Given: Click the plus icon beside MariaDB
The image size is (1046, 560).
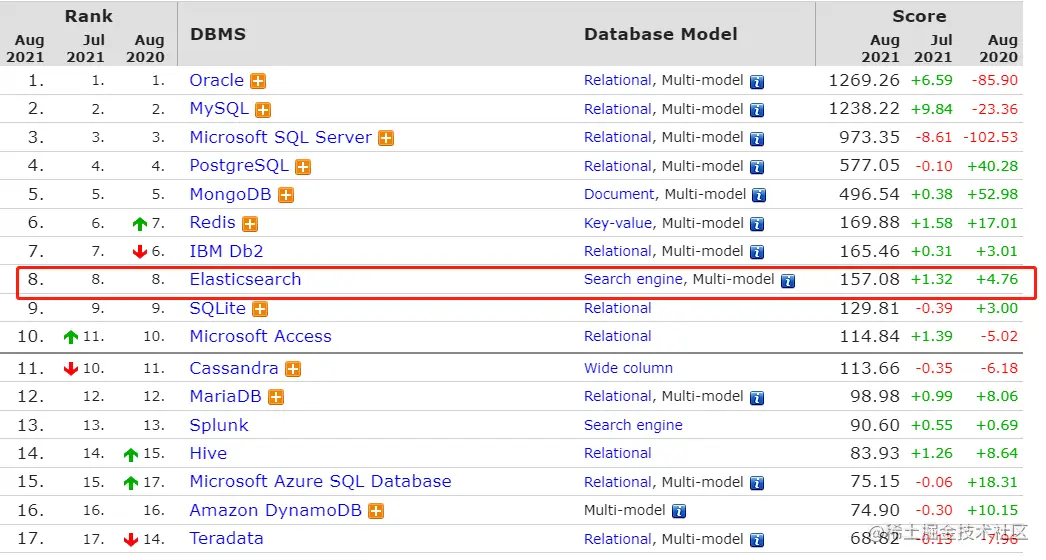Looking at the screenshot, I should point(276,398).
